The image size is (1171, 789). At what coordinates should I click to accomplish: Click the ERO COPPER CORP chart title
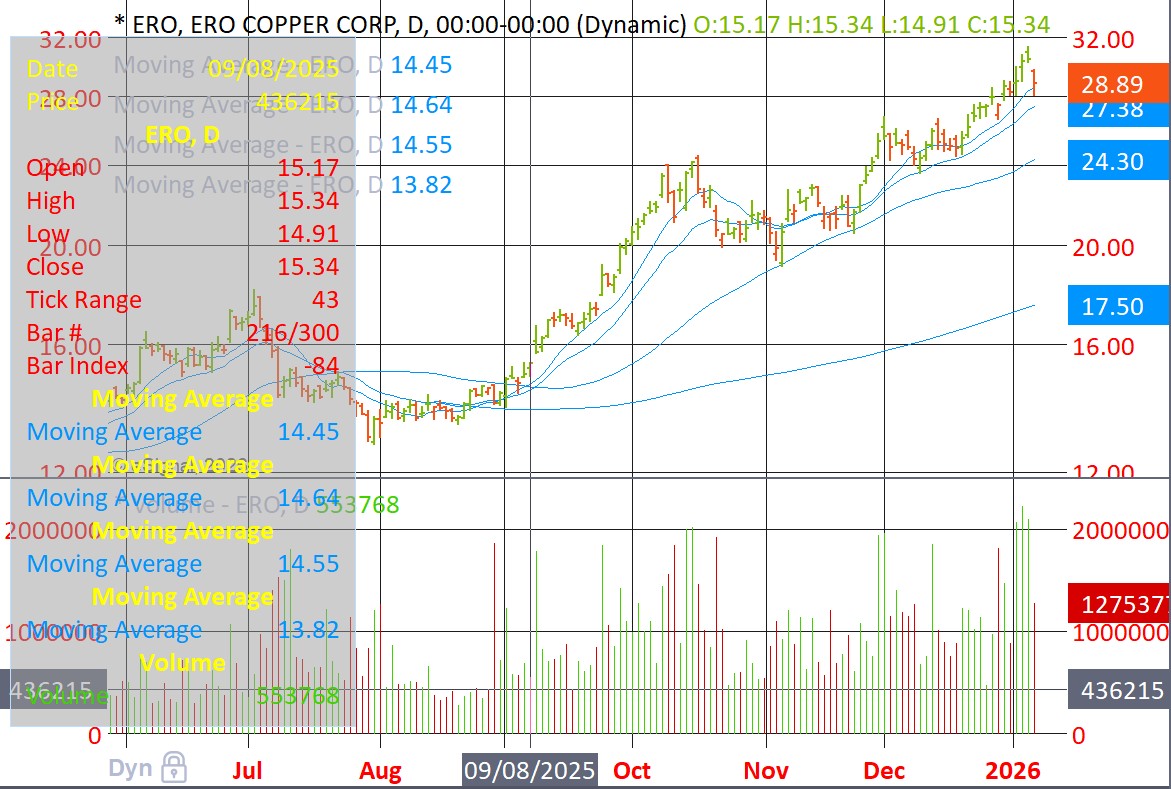(x=399, y=23)
